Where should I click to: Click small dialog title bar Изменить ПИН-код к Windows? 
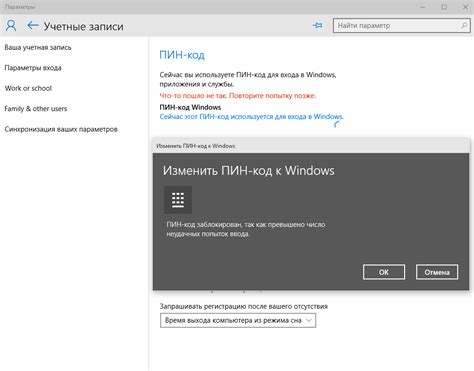196,146
